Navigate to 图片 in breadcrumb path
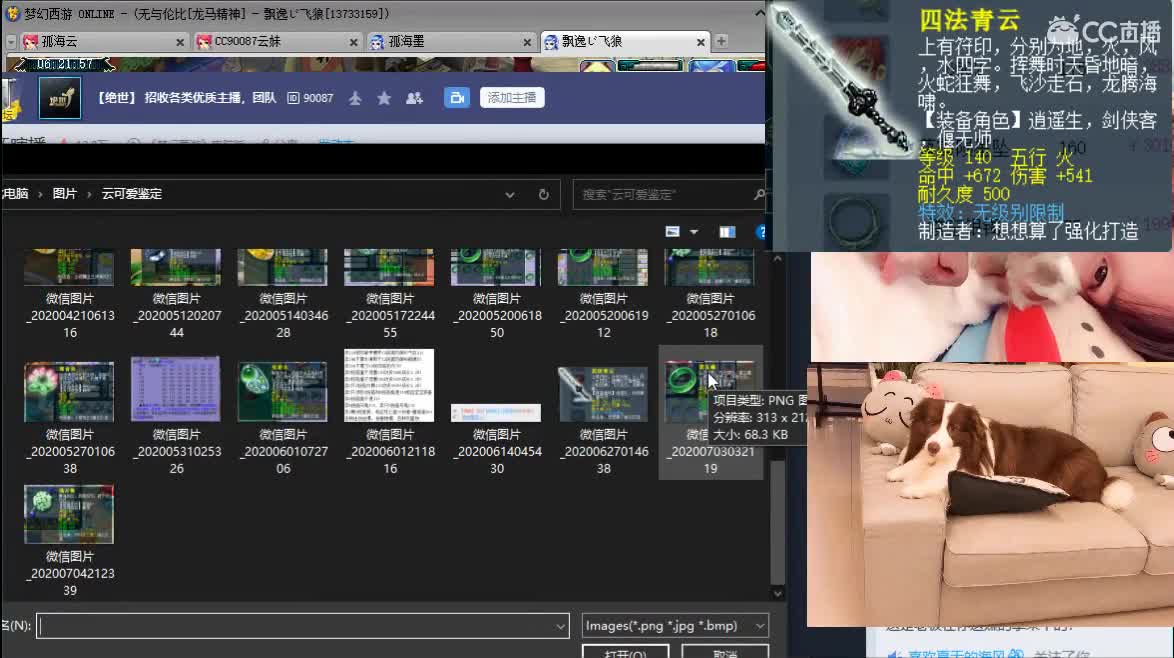Screen dimensions: 1174x658 coord(64,194)
